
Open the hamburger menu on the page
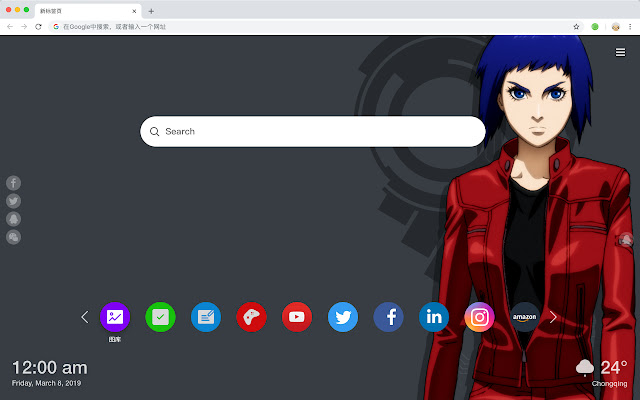620,52
